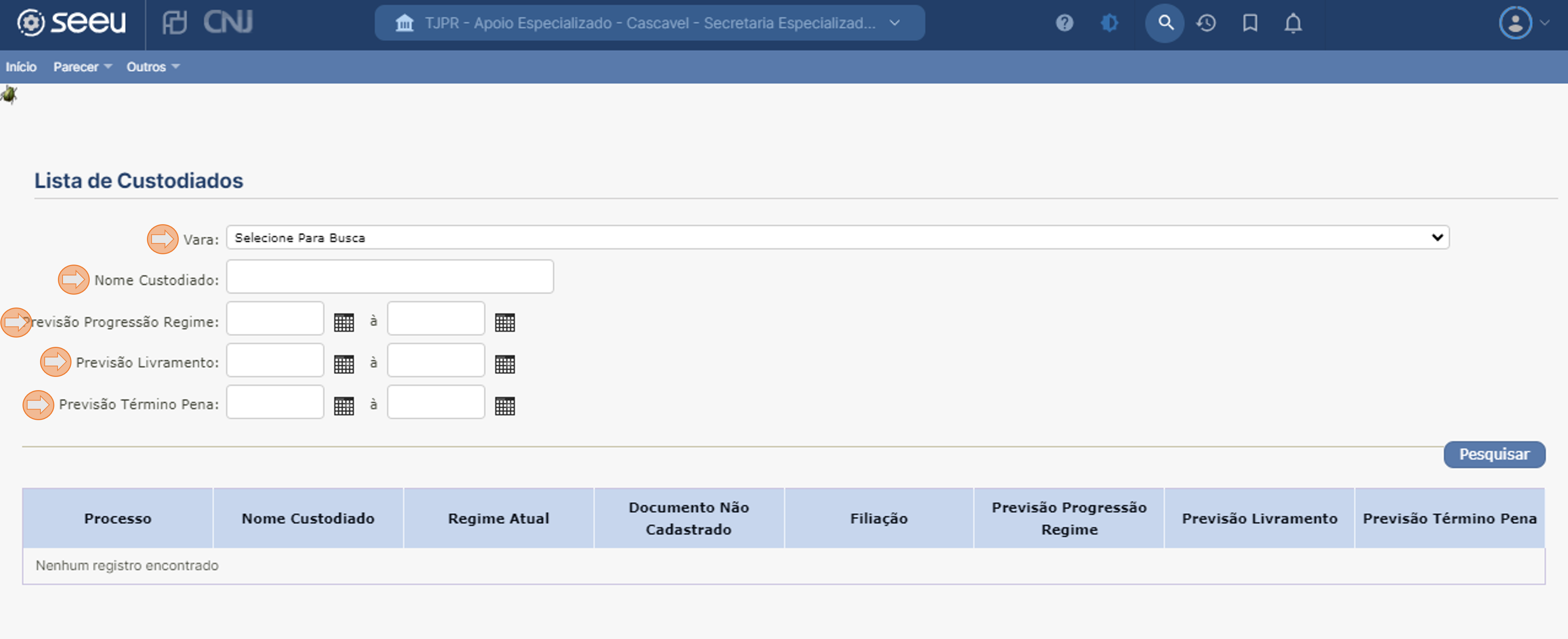Click the Previsão Livramento column header

tap(1259, 518)
